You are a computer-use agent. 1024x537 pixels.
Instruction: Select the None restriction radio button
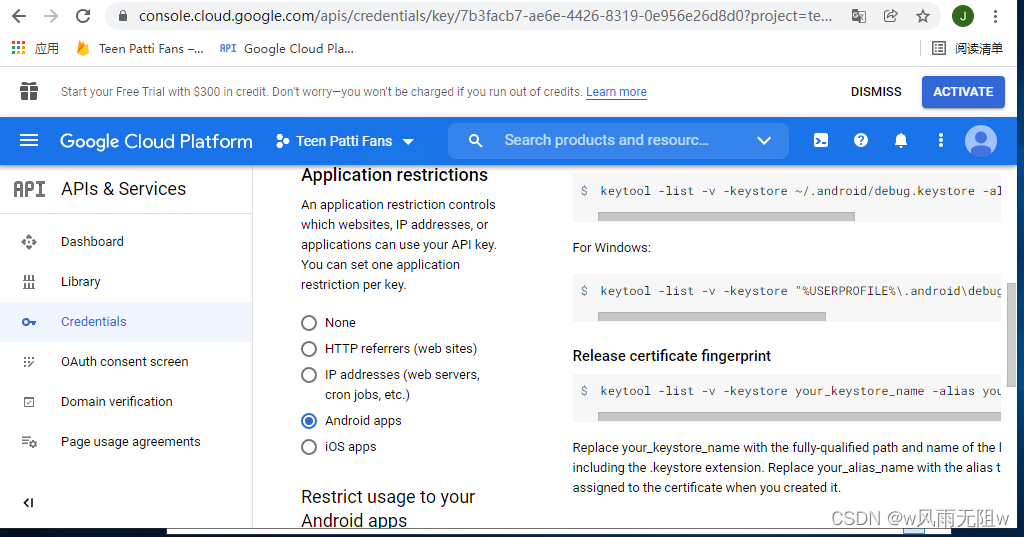[x=309, y=323]
